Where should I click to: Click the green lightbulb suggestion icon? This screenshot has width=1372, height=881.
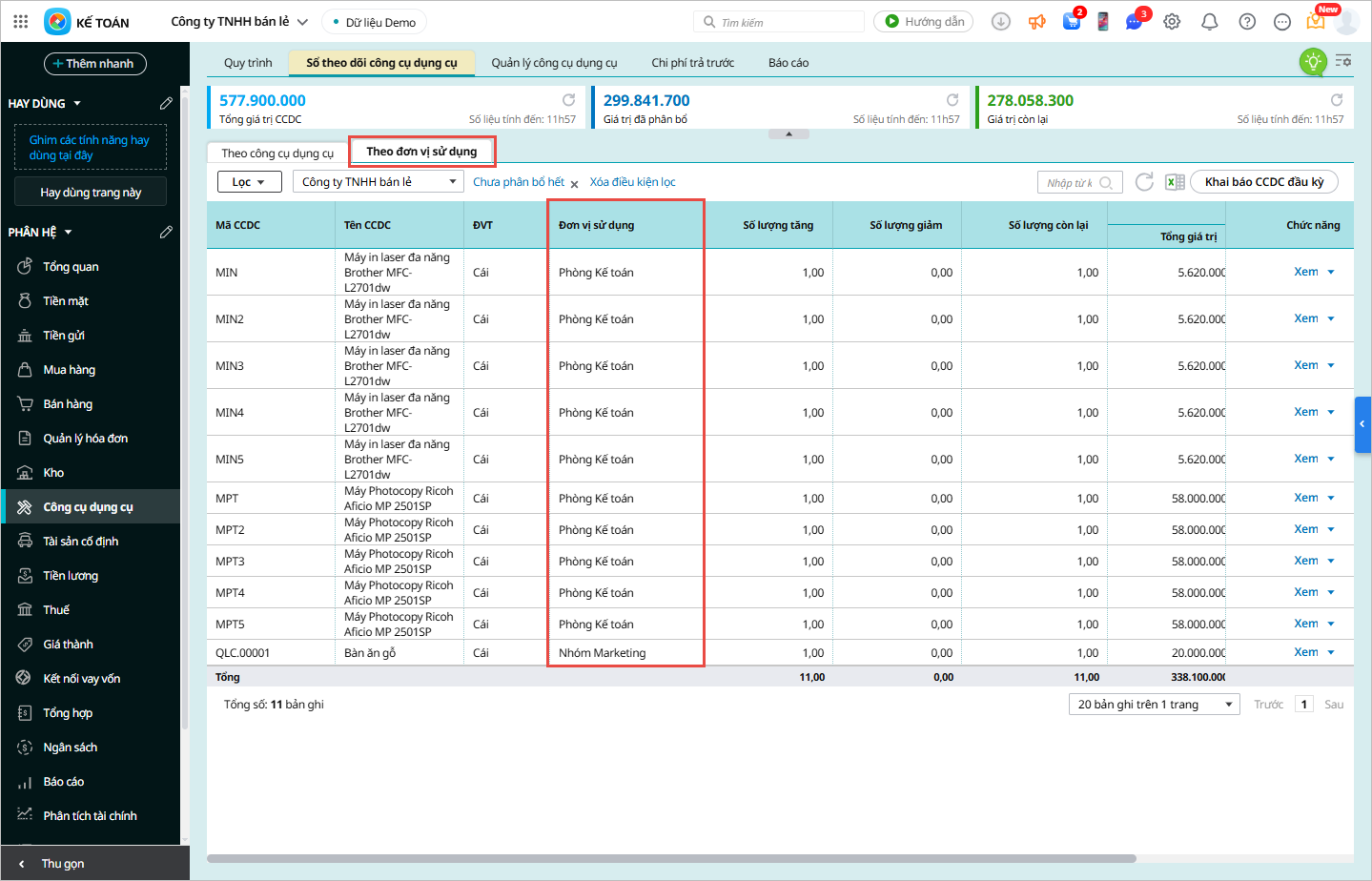click(x=1313, y=62)
